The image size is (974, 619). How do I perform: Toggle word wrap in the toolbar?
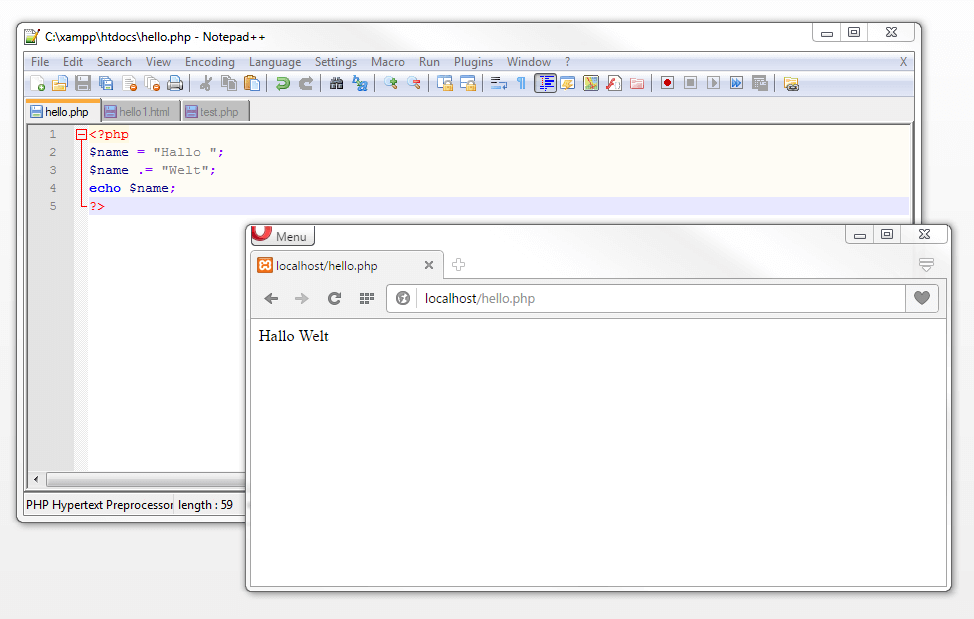499,83
